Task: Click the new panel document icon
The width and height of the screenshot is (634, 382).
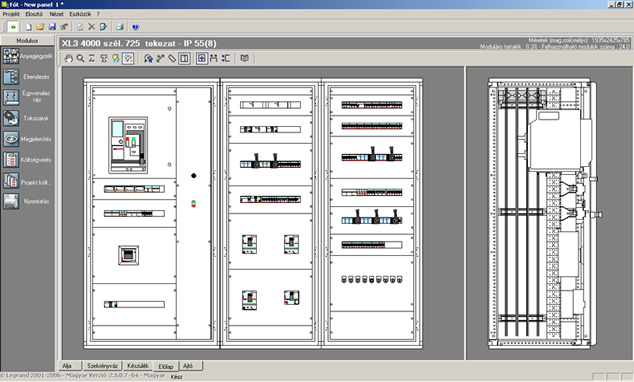Action: click(80, 27)
